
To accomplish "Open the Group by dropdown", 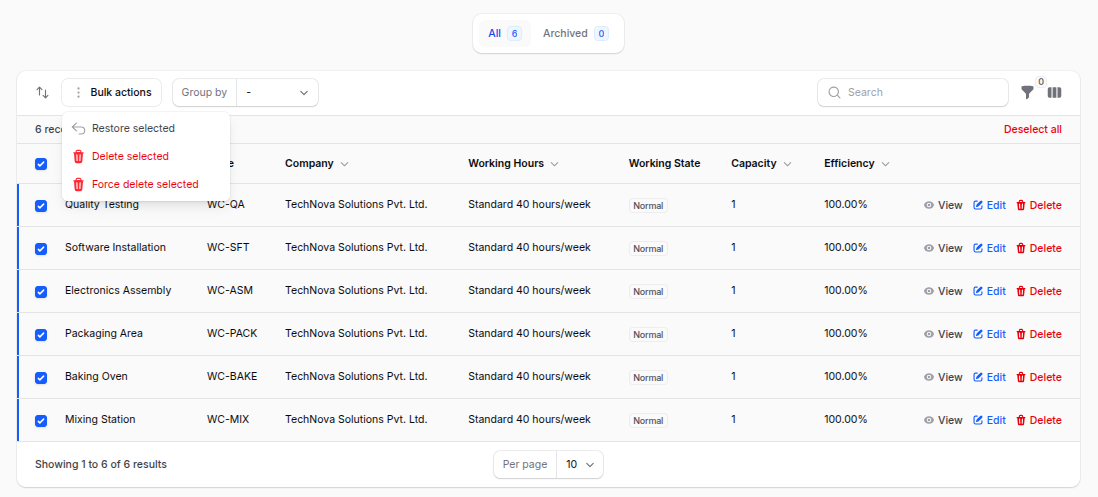I will (x=277, y=92).
